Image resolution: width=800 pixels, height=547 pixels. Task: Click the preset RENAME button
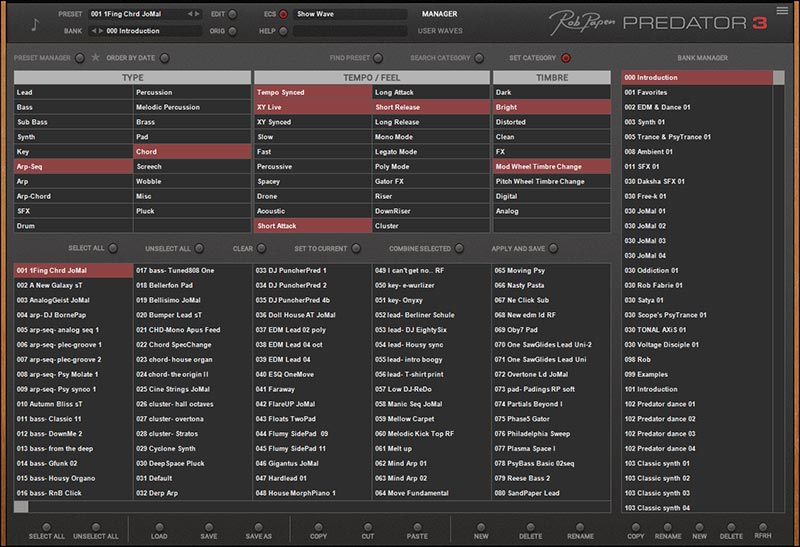[x=580, y=527]
